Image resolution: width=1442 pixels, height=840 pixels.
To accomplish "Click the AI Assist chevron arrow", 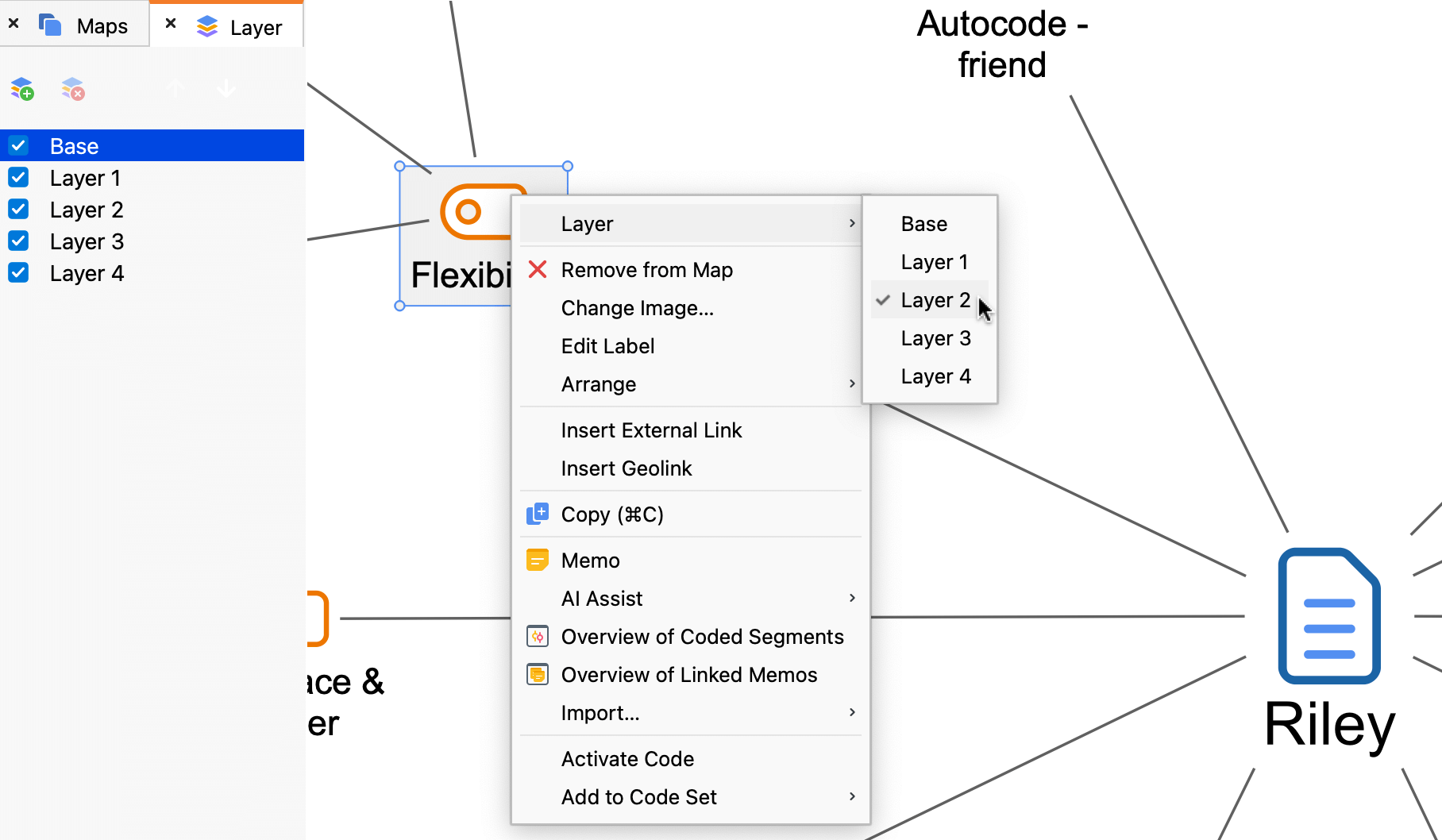I will (852, 598).
